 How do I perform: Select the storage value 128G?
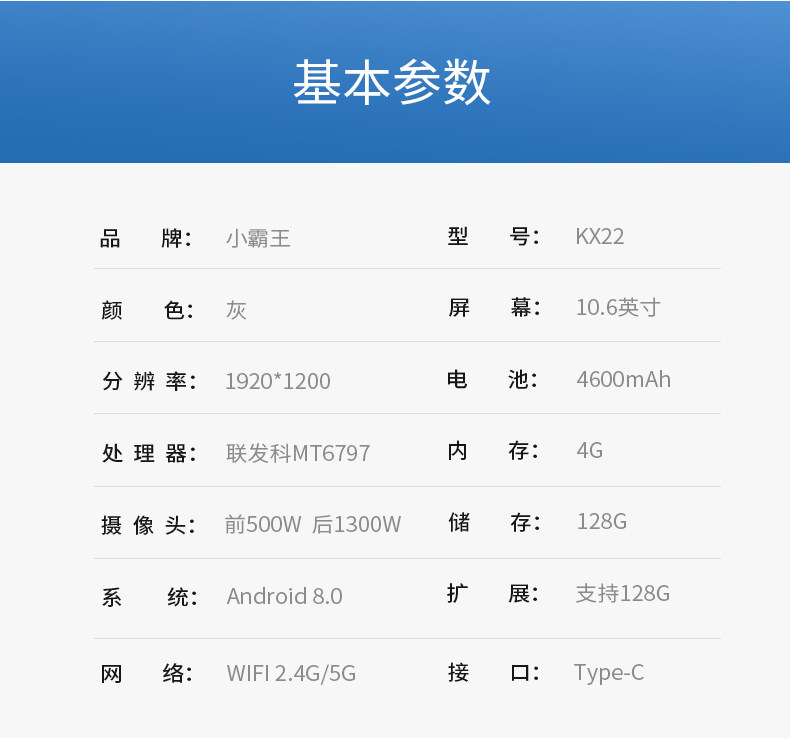tap(602, 522)
